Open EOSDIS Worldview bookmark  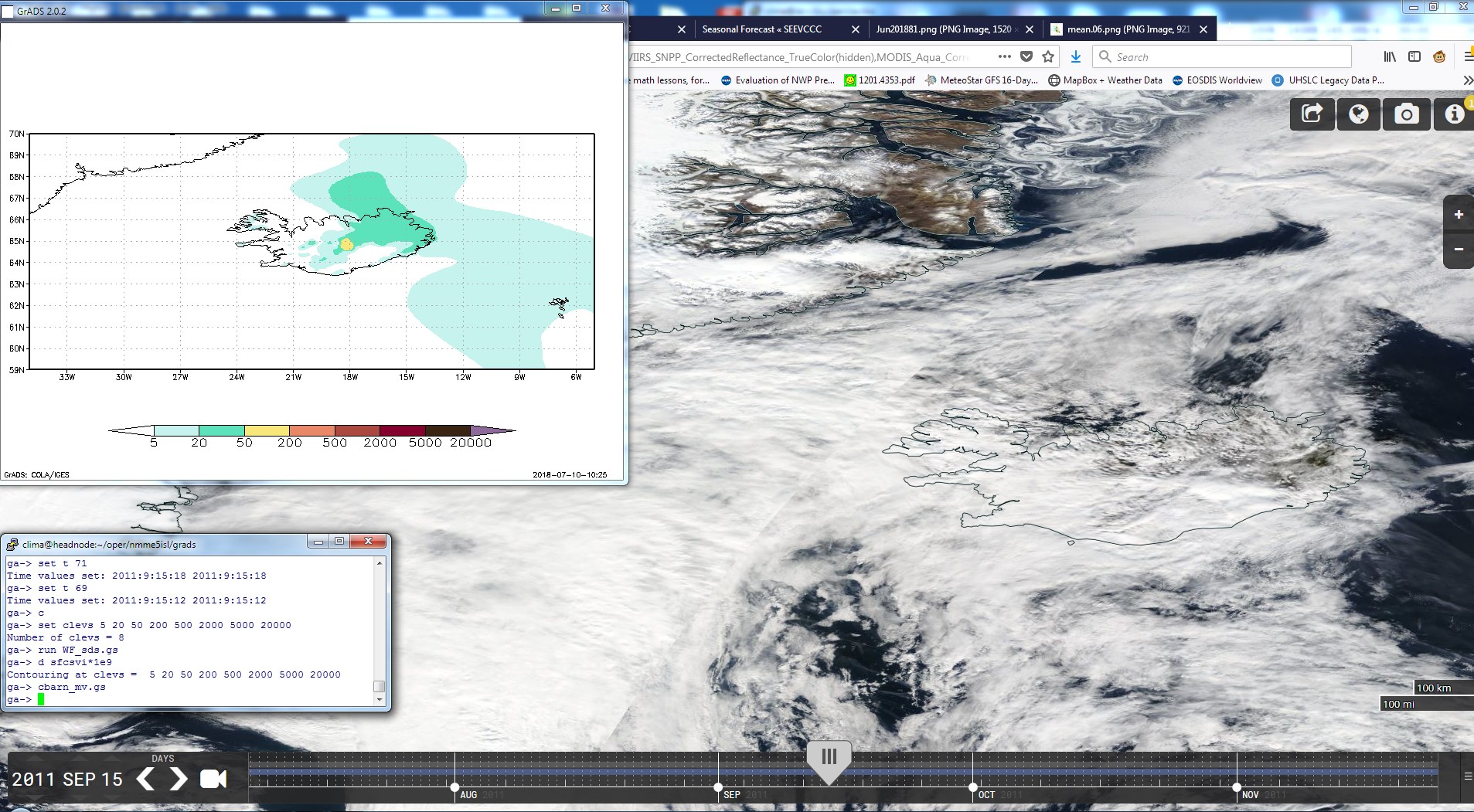(x=1217, y=80)
